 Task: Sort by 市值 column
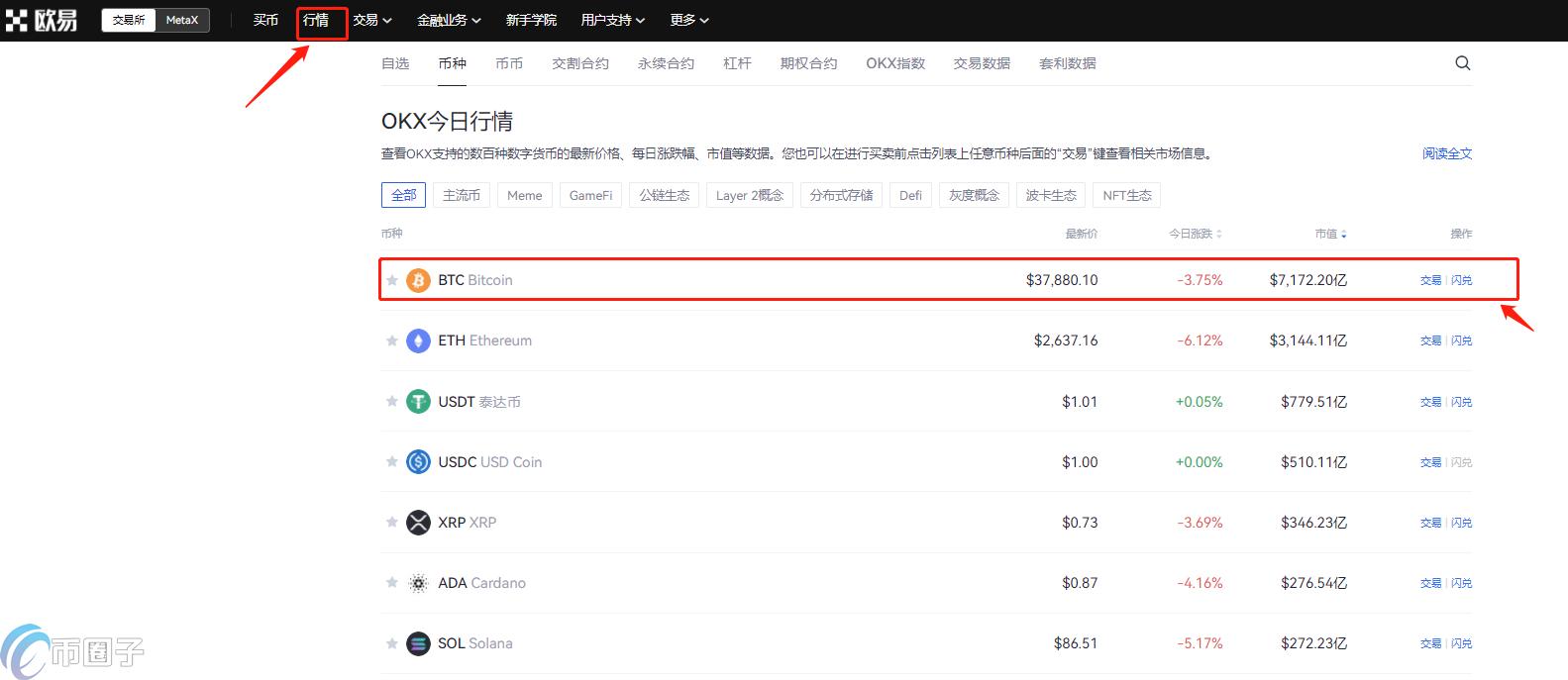[1330, 234]
